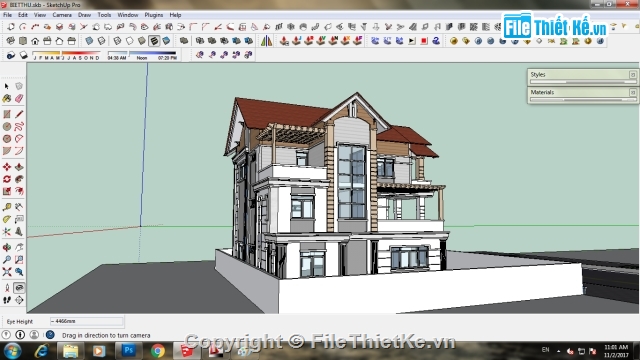This screenshot has width=640, height=360.
Task: Choose the Offset tool
Action: tap(19, 191)
